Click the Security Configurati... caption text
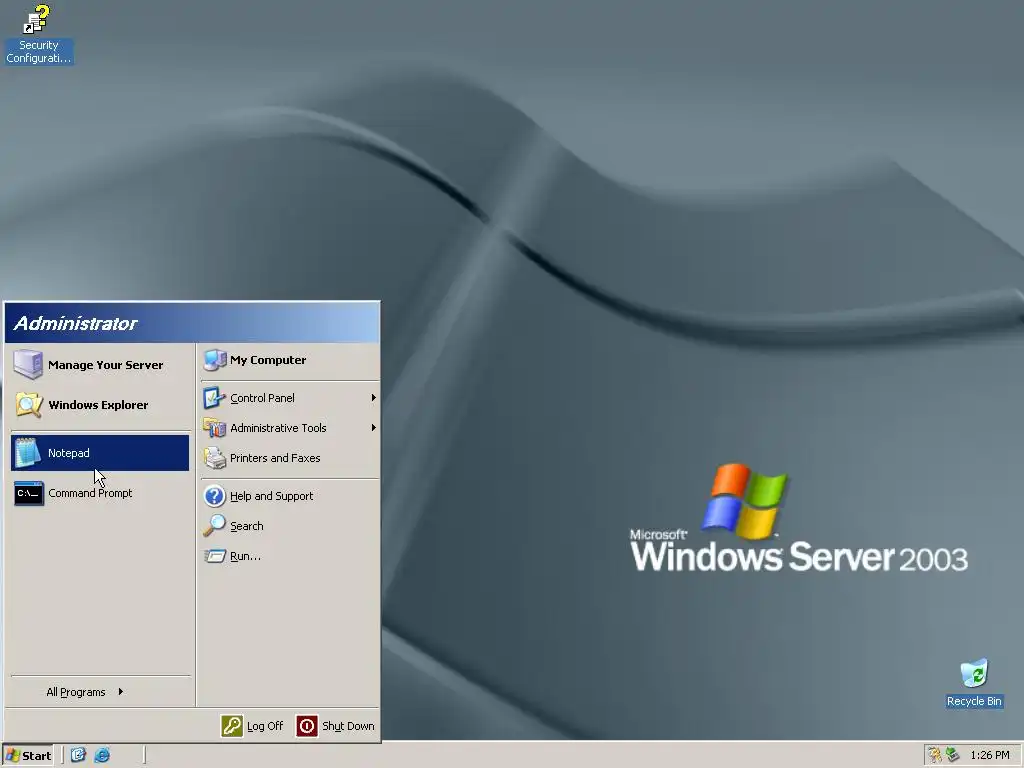 39,52
